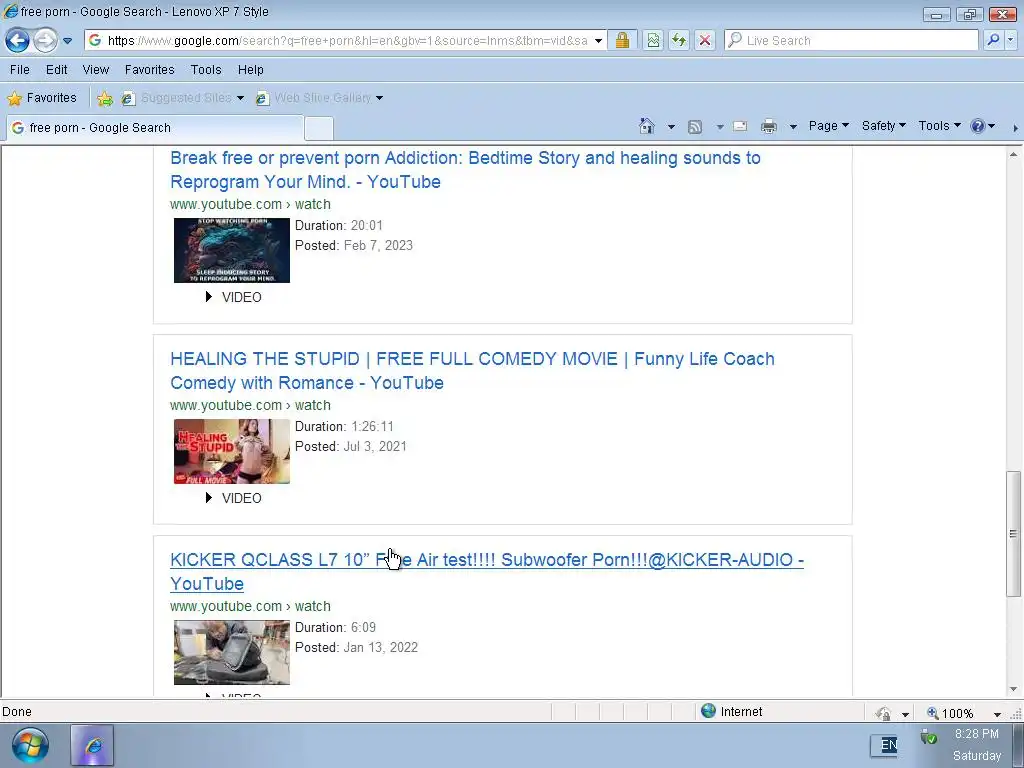Screen dimensions: 1024x768
Task: Click 'www.youtube.com › watch' under Healing the Stupid
Action: pos(250,405)
